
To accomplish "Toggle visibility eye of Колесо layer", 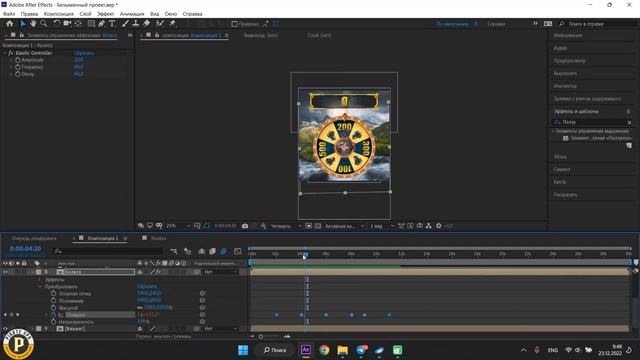I will click(5, 272).
